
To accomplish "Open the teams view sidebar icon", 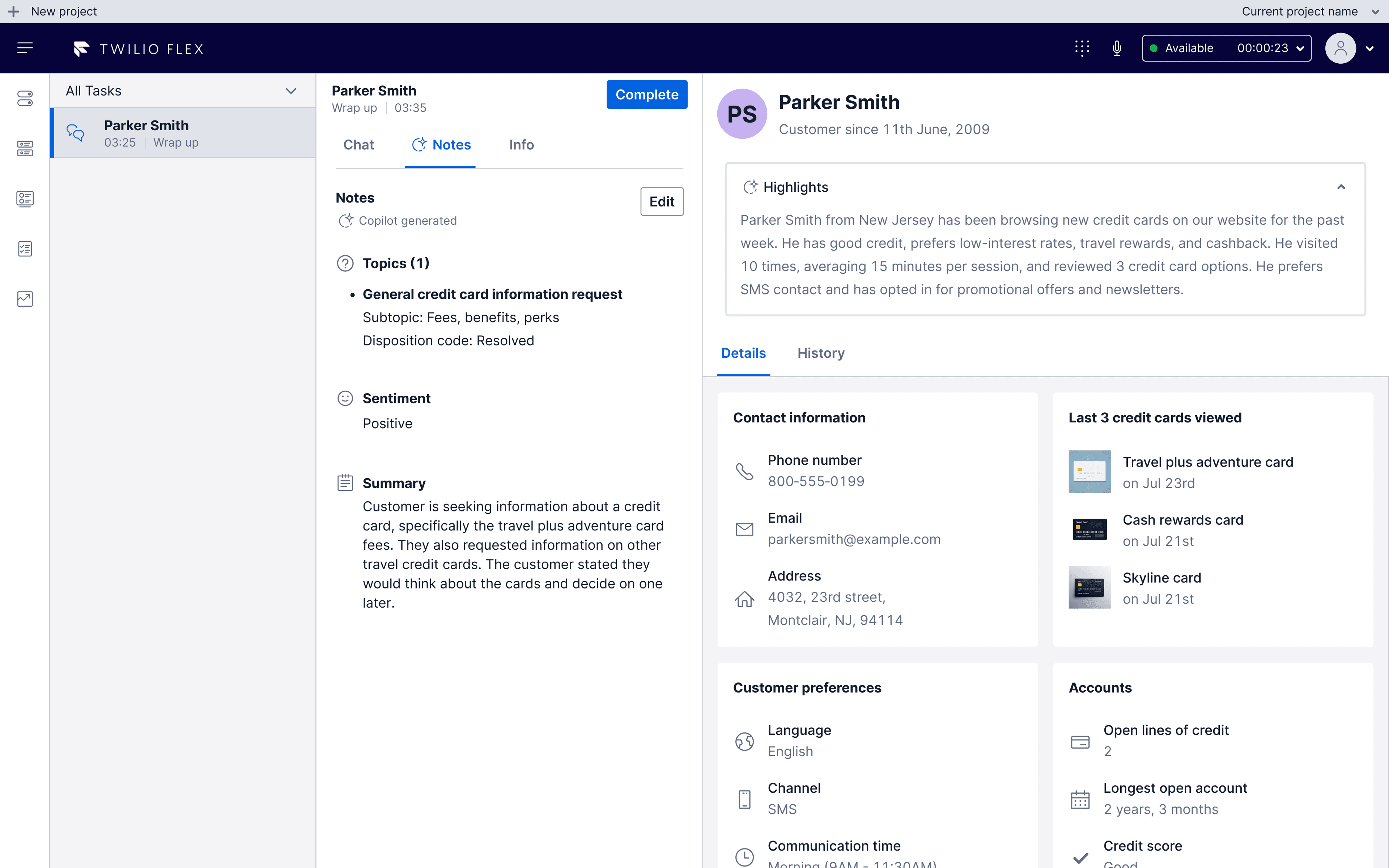I will (25, 199).
